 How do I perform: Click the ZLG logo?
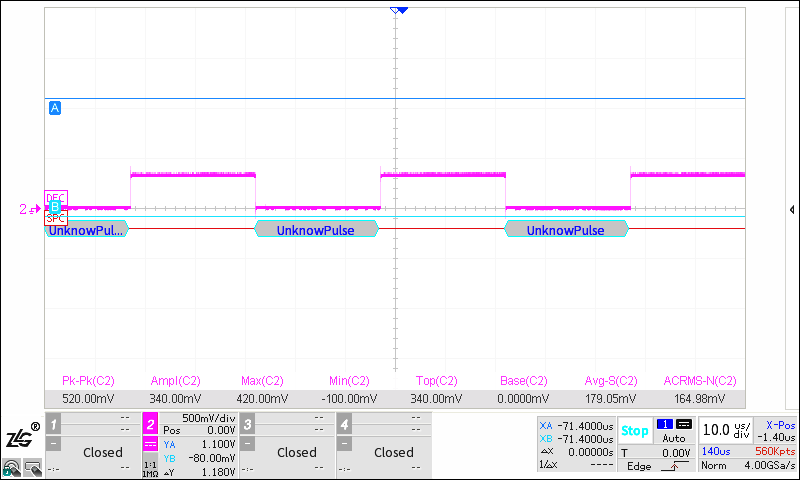21,437
